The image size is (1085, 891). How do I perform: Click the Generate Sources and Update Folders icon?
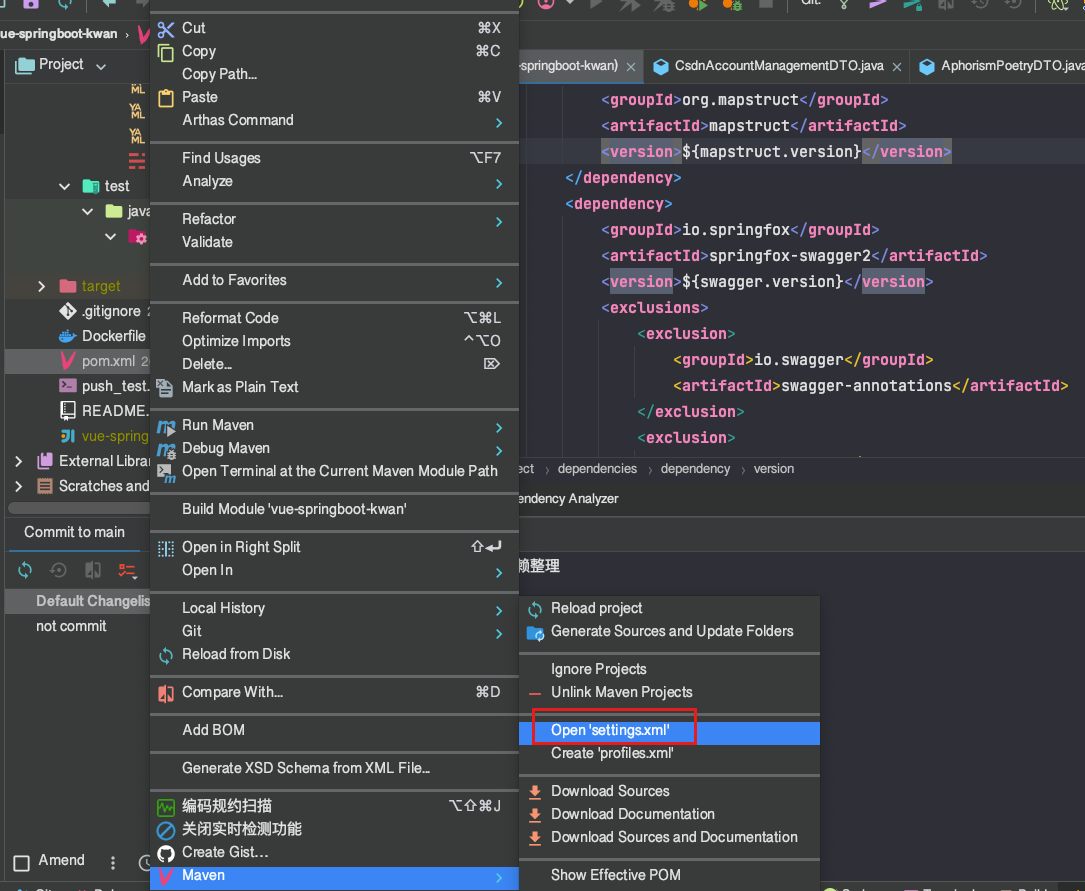click(x=535, y=632)
